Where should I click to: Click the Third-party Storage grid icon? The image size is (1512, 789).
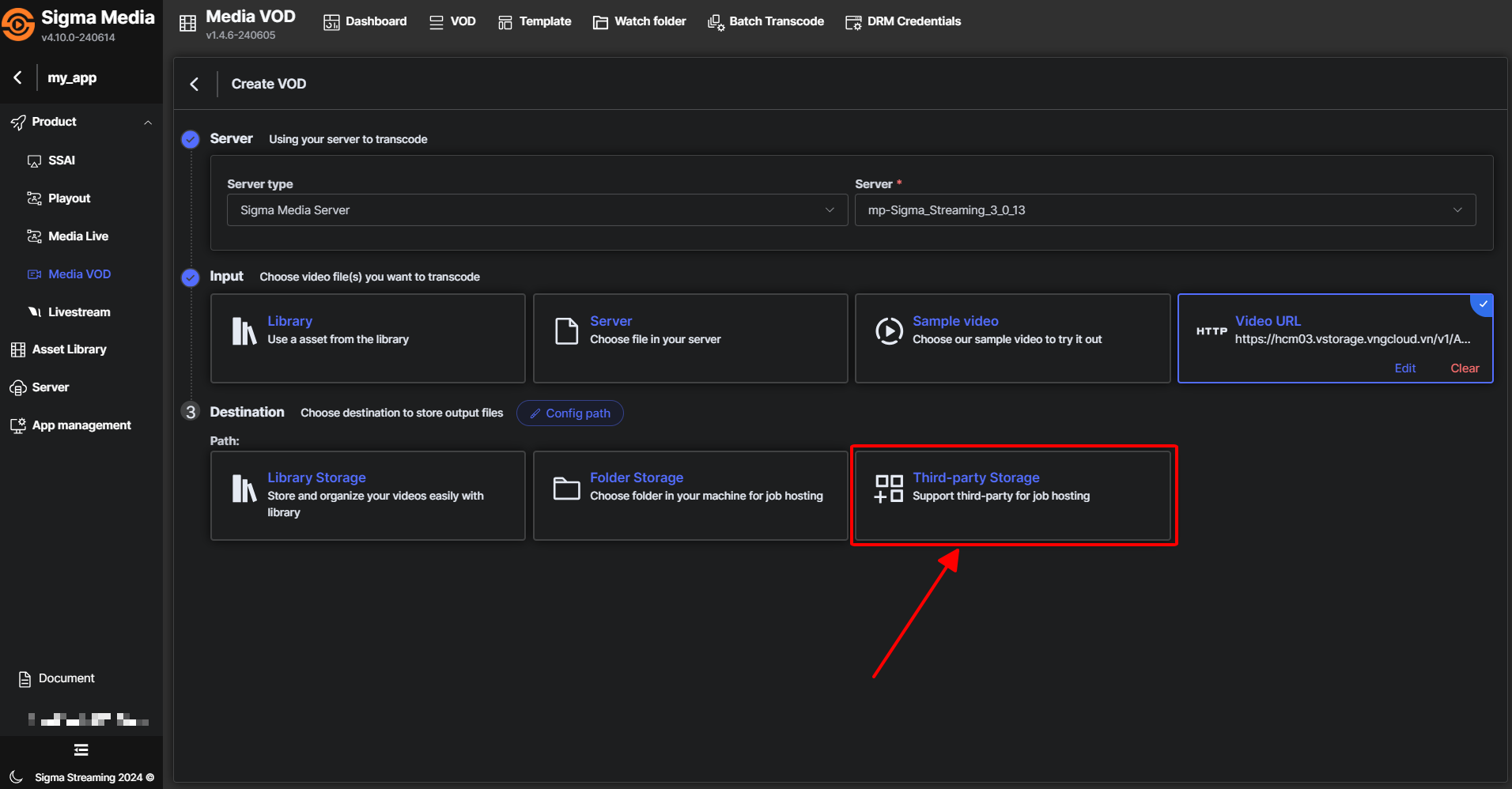tap(888, 488)
